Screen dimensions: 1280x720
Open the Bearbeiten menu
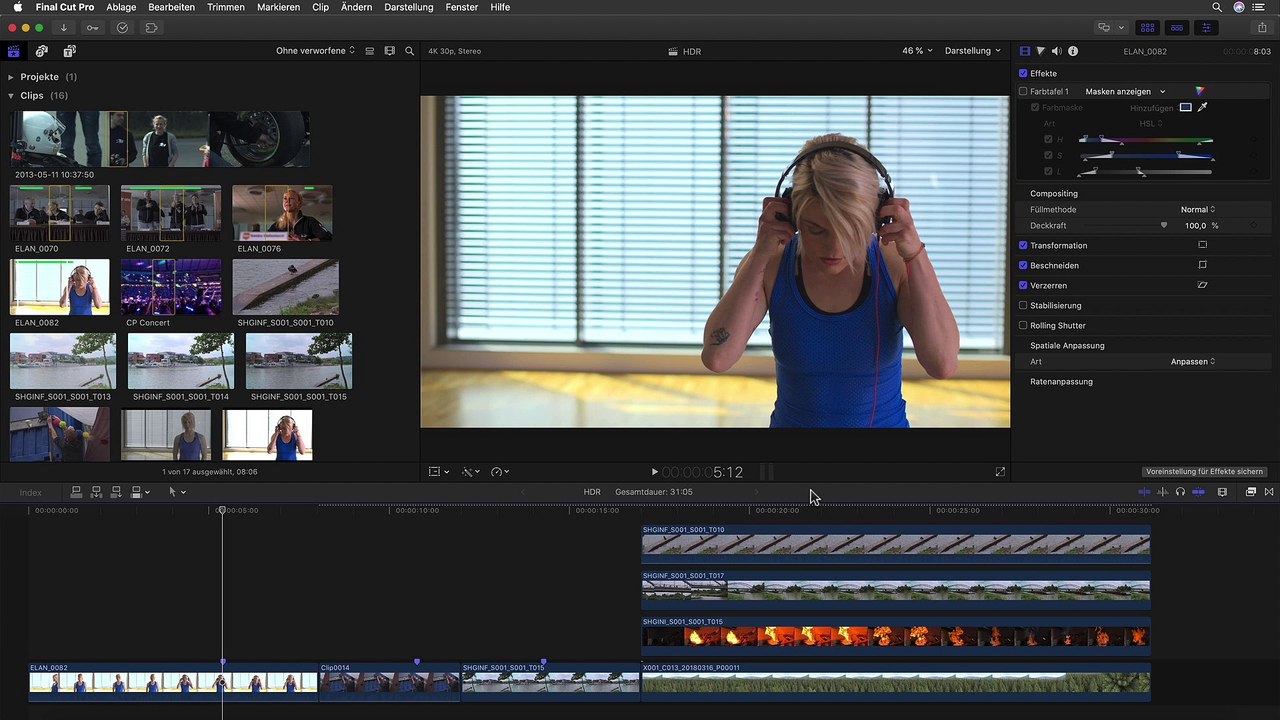(171, 7)
